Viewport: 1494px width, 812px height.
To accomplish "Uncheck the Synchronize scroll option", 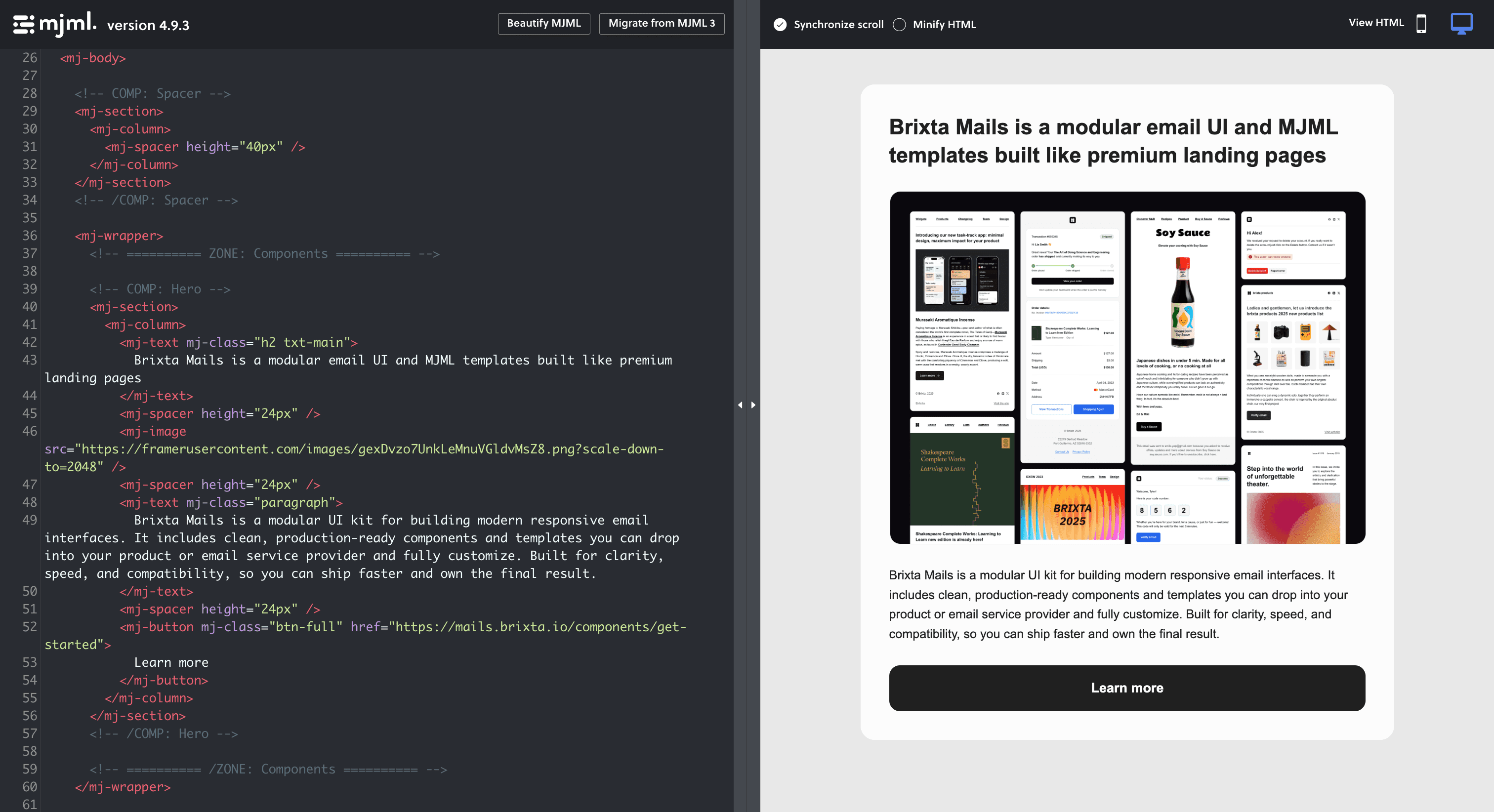I will click(x=780, y=24).
